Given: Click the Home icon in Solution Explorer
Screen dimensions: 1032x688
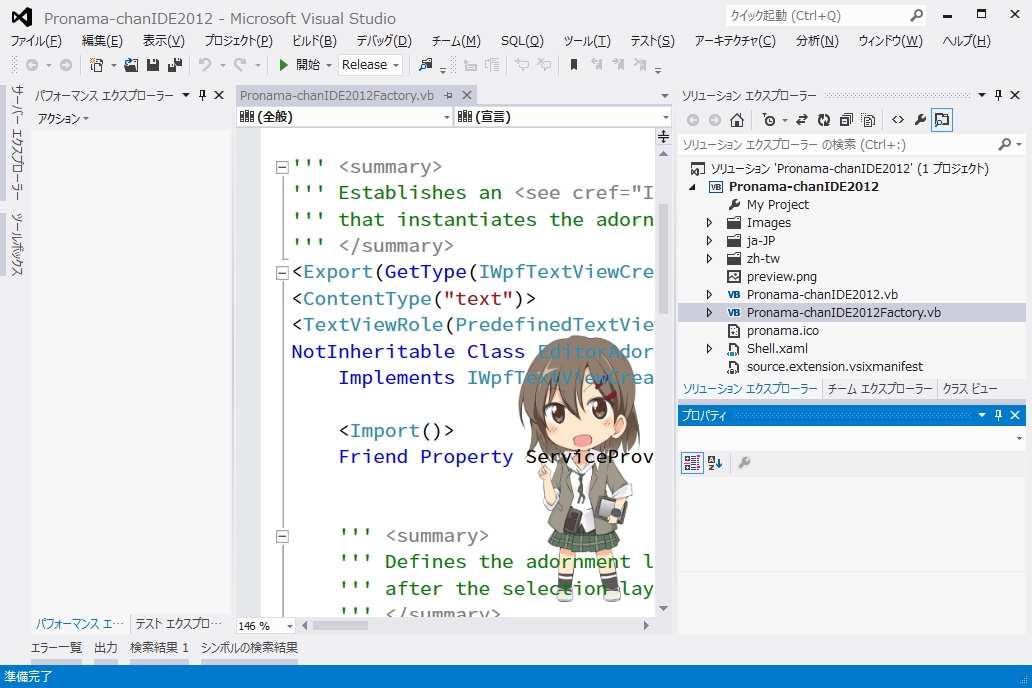Looking at the screenshot, I should (737, 120).
